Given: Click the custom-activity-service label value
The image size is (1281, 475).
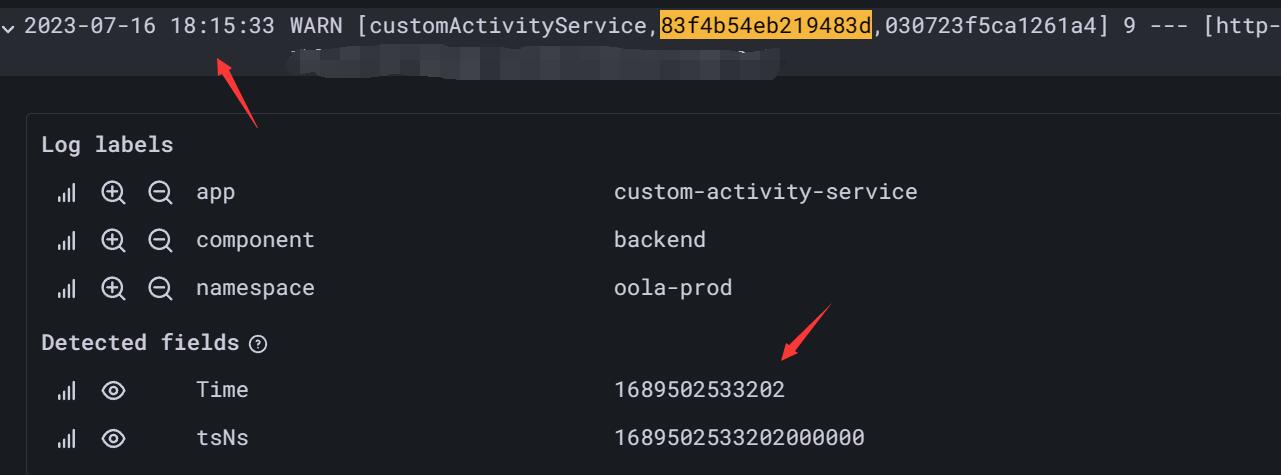Looking at the screenshot, I should (765, 191).
